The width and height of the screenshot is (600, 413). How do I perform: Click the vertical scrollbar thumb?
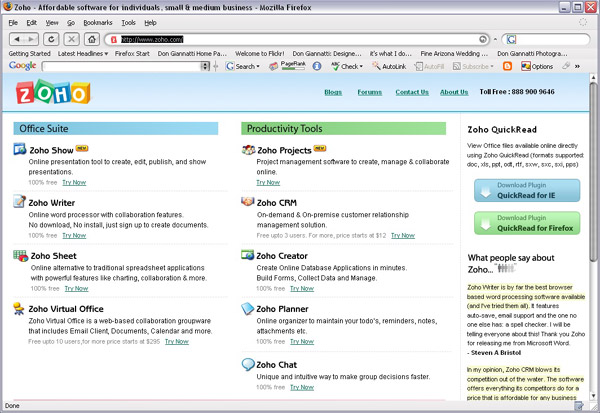tap(593, 172)
